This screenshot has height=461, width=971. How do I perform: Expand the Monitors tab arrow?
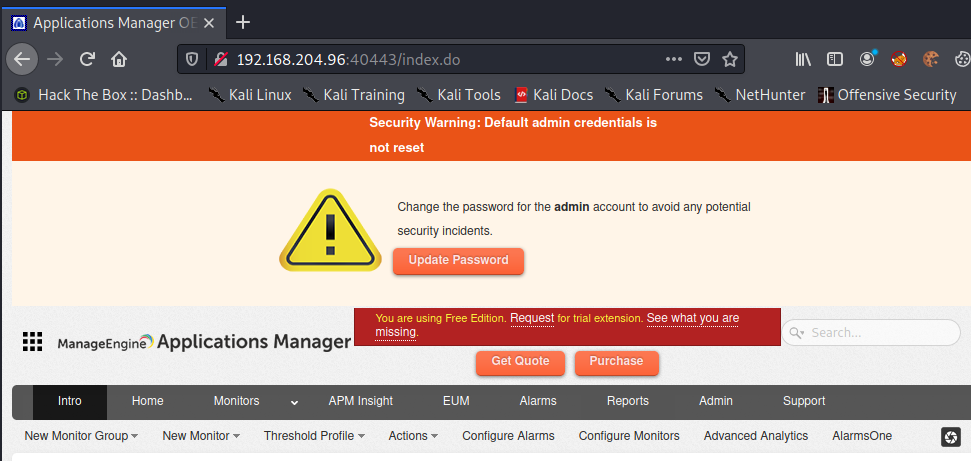[294, 402]
